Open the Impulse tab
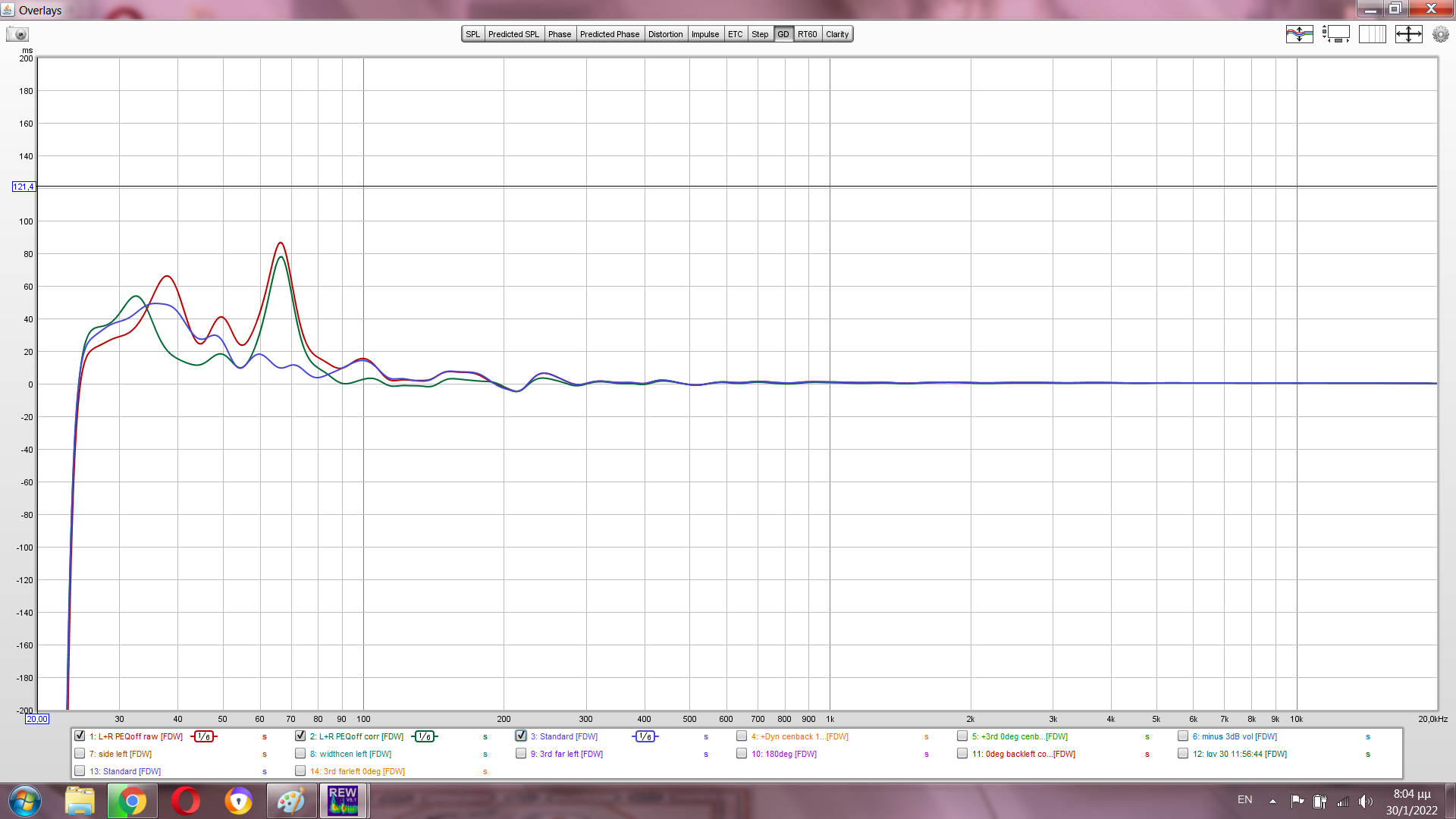This screenshot has width=1456, height=819. 704,34
